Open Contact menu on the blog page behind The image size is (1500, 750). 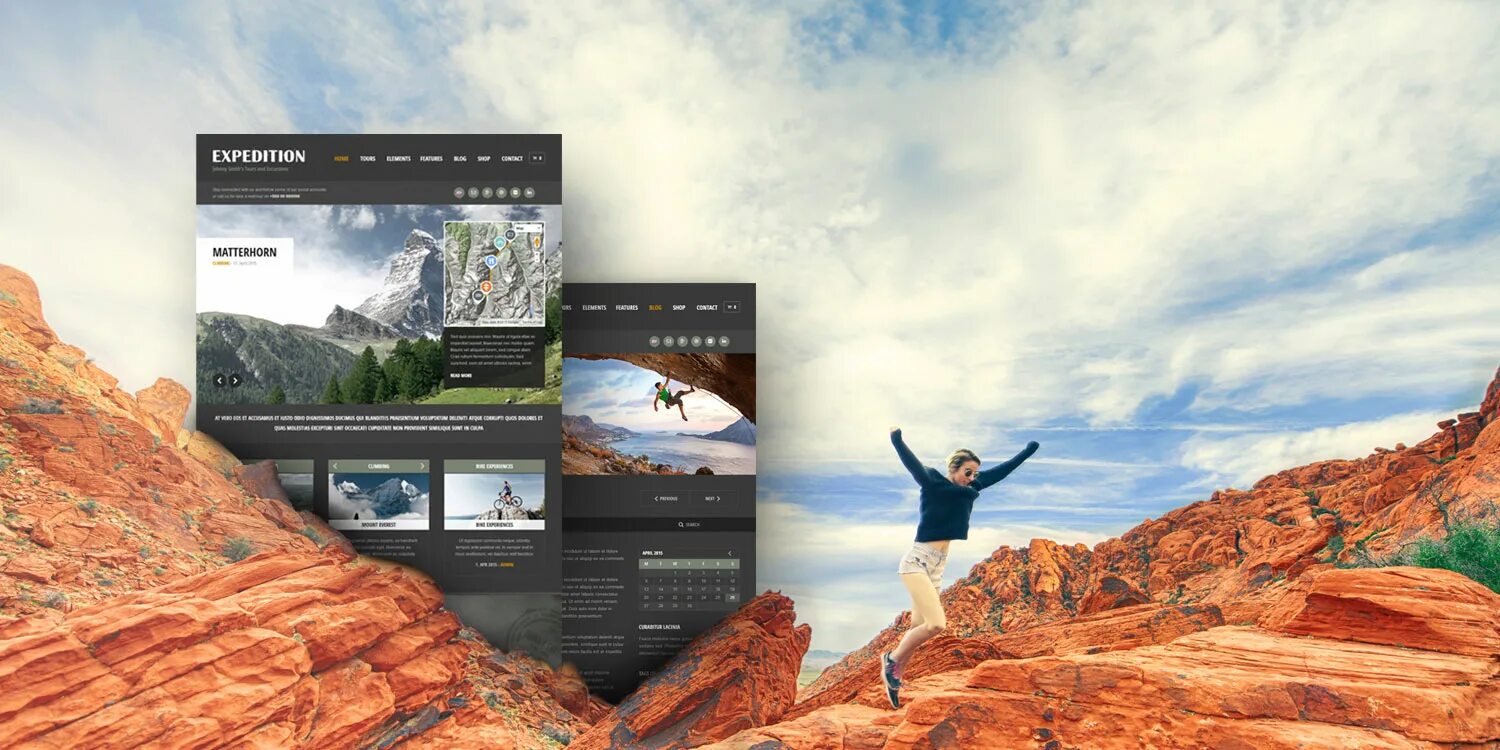pyautogui.click(x=707, y=307)
